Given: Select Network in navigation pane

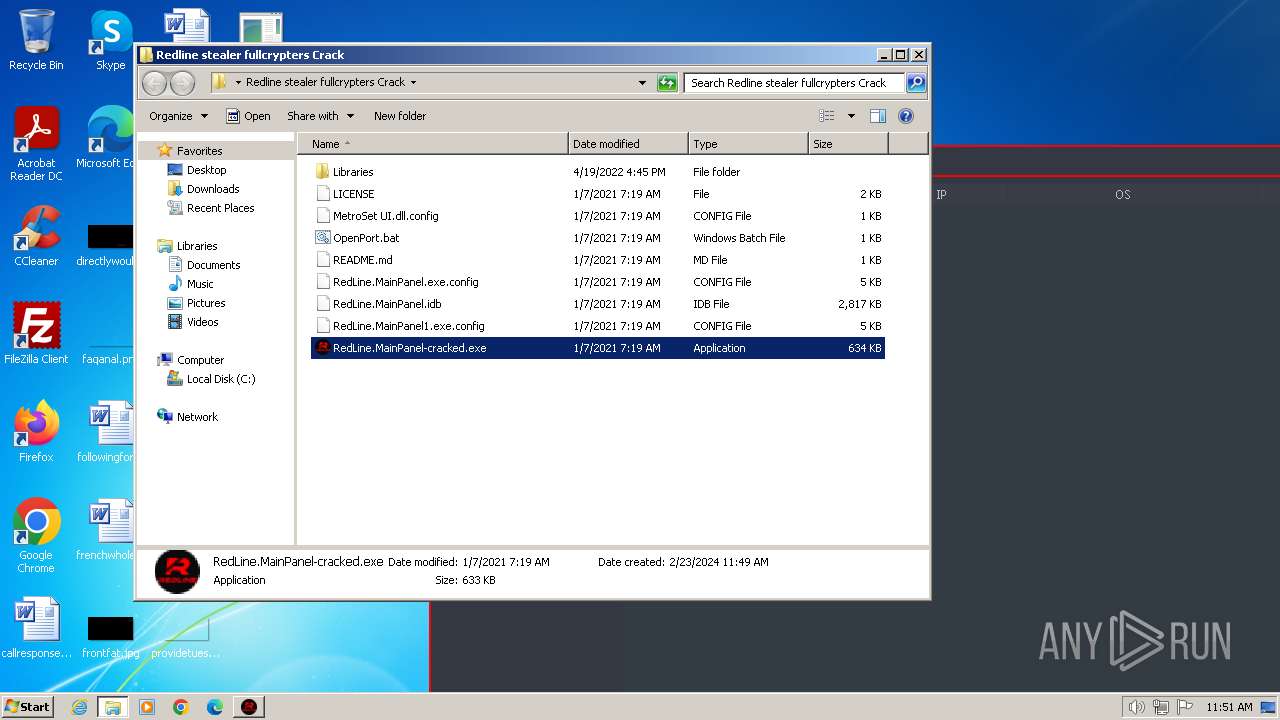Looking at the screenshot, I should (x=197, y=417).
